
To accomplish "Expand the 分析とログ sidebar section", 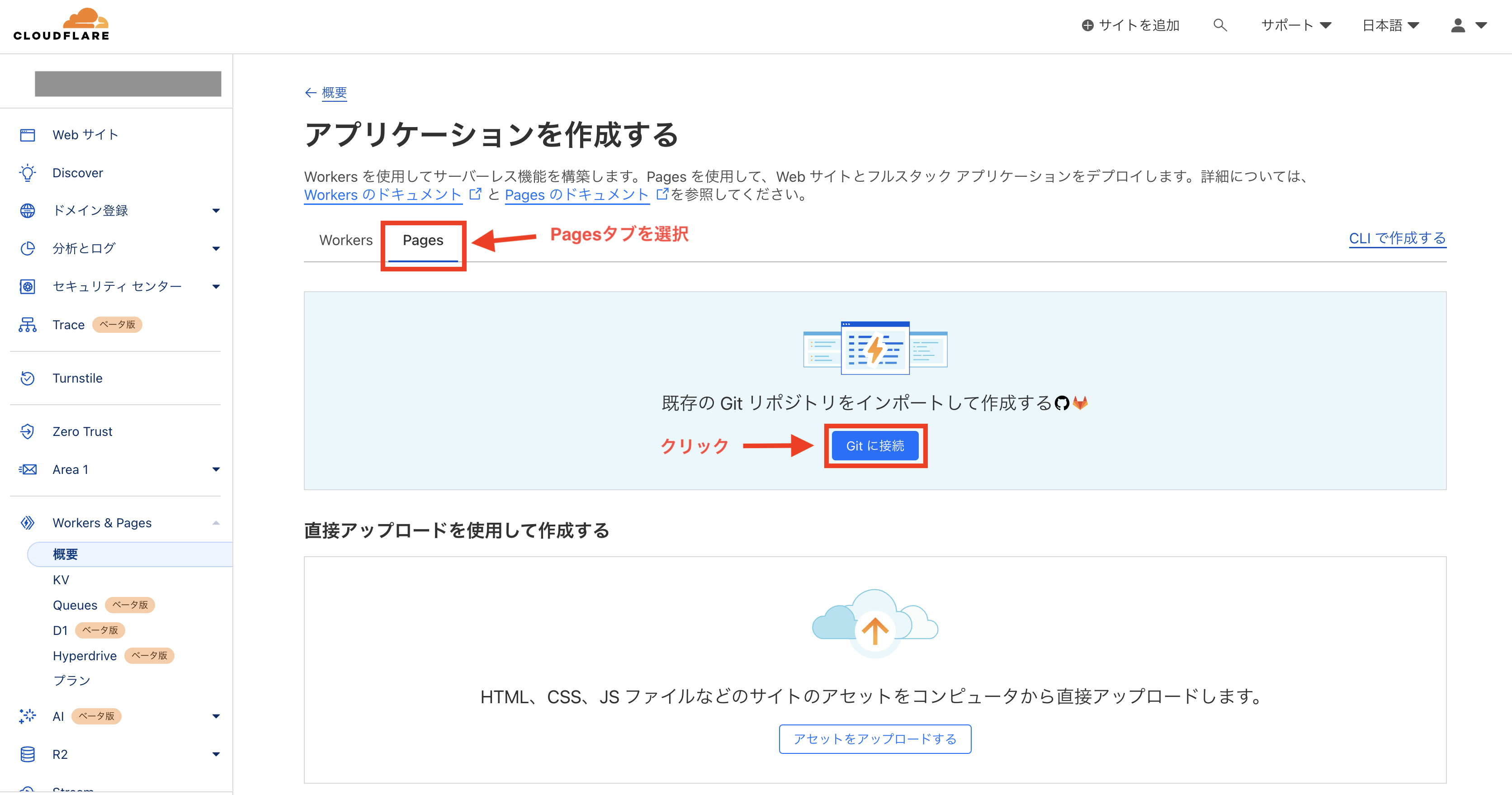I will [x=215, y=249].
